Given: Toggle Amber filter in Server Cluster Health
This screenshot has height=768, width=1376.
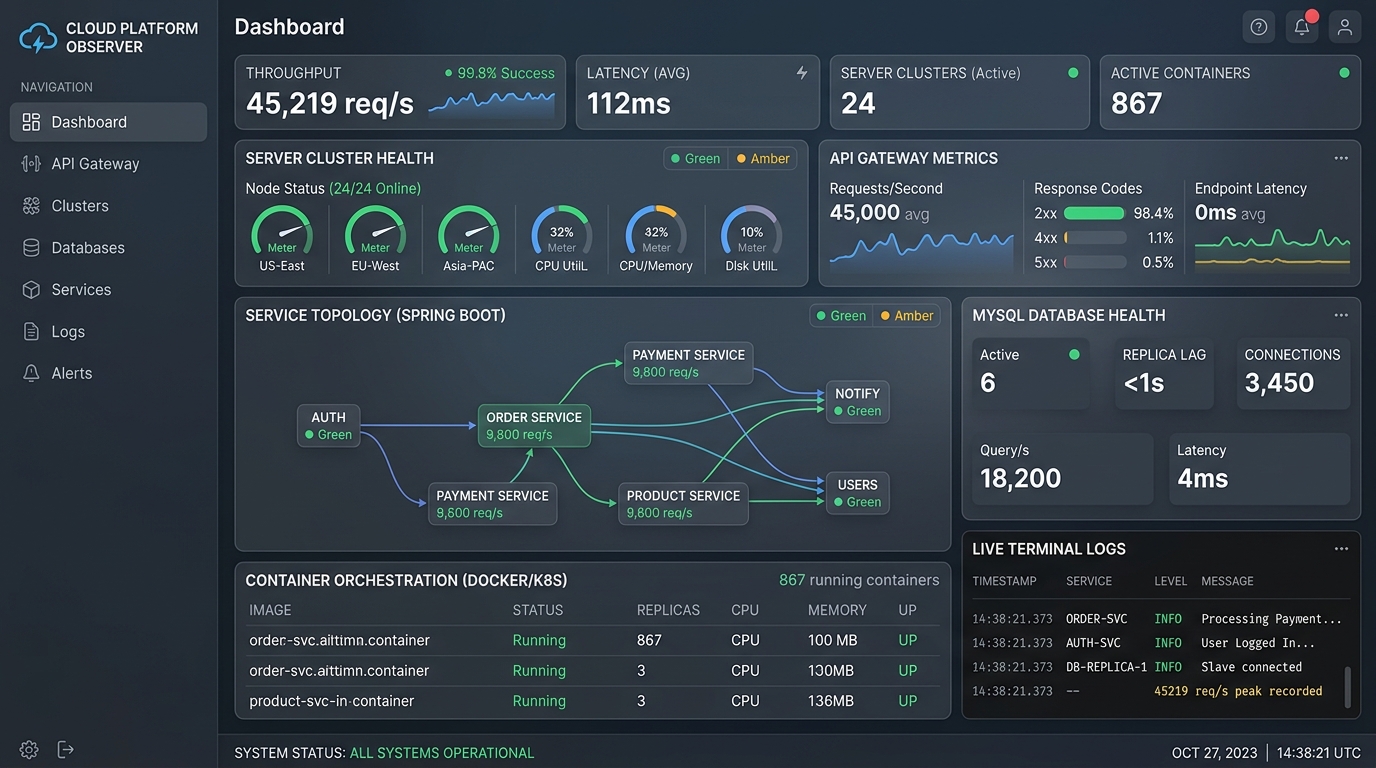Looking at the screenshot, I should [763, 158].
